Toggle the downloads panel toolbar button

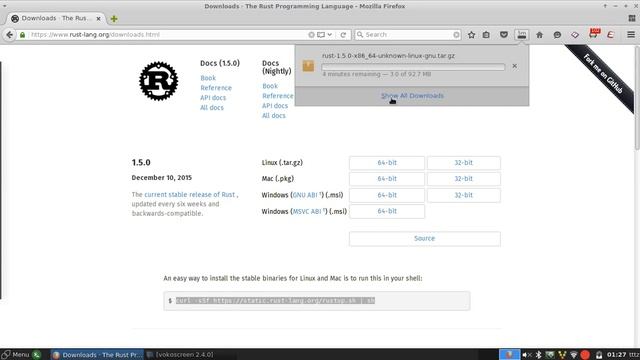coord(522,35)
